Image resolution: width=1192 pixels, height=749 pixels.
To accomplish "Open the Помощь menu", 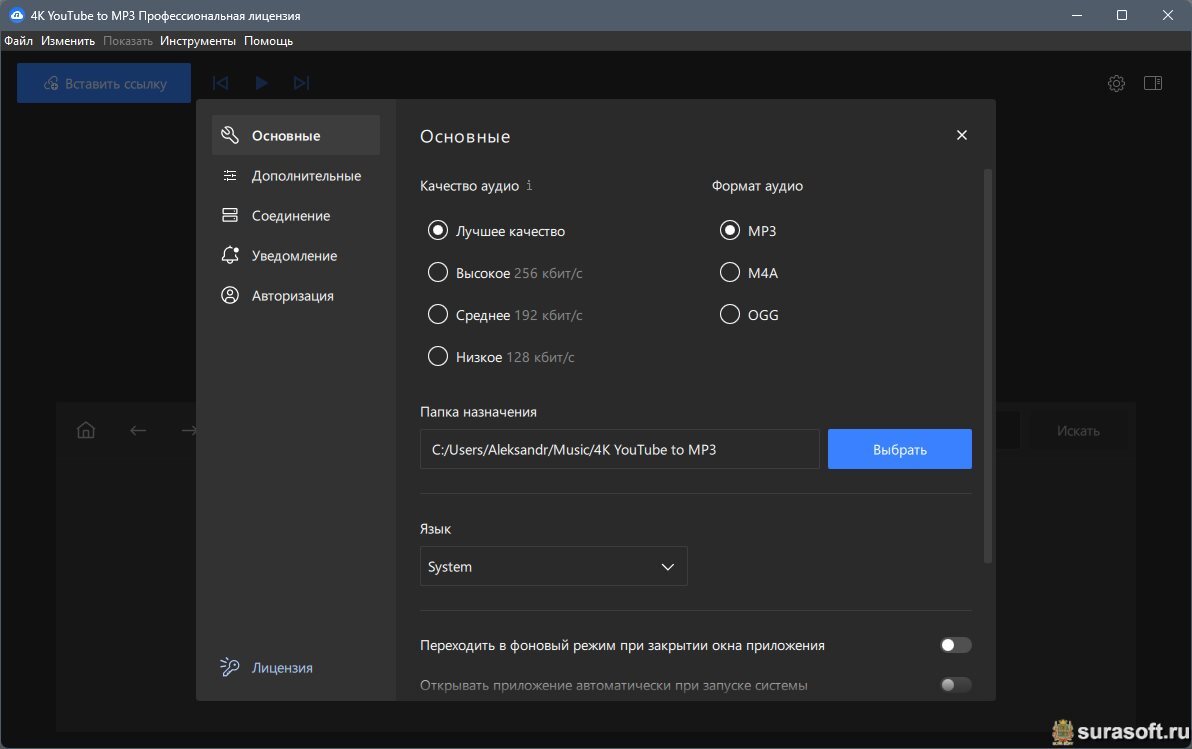I will [268, 41].
